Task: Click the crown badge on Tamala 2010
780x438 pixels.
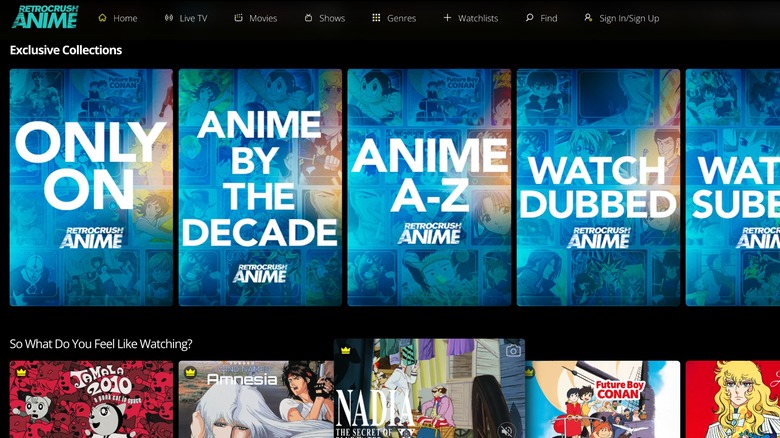Action: [21, 372]
